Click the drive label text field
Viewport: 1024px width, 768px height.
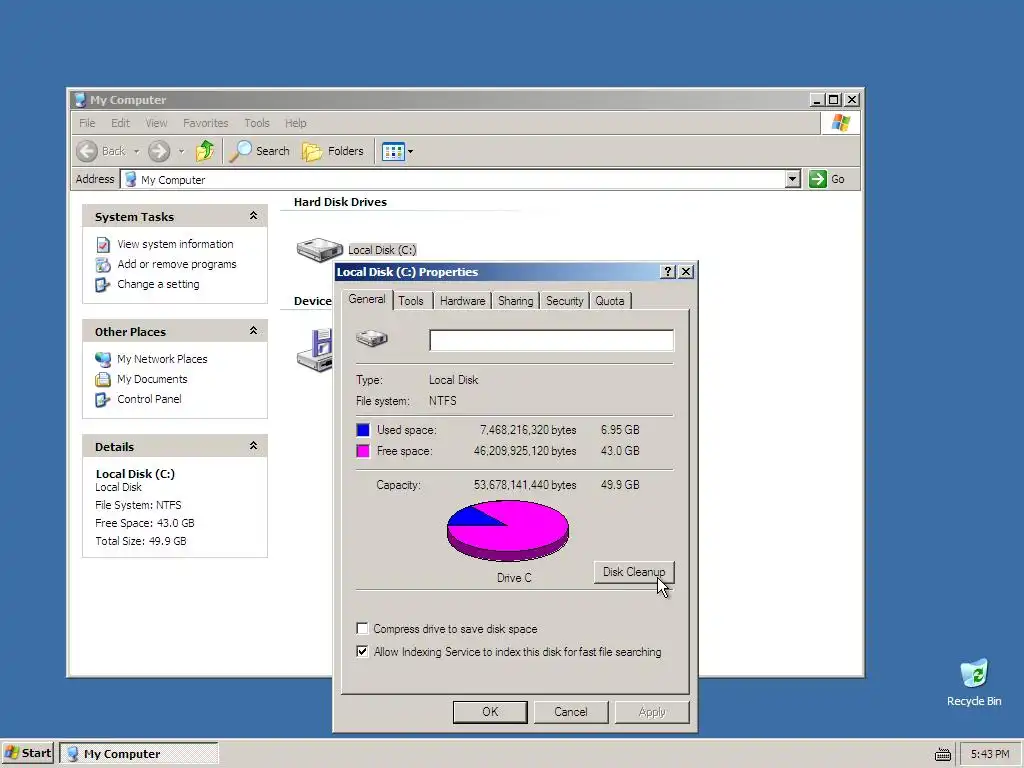[551, 340]
